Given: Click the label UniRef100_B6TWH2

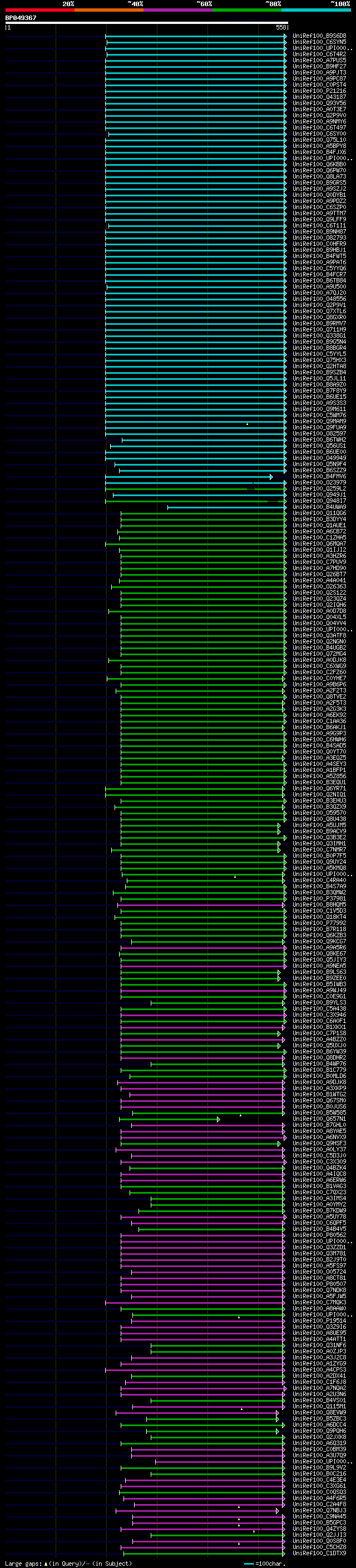Looking at the screenshot, I should point(319,439).
